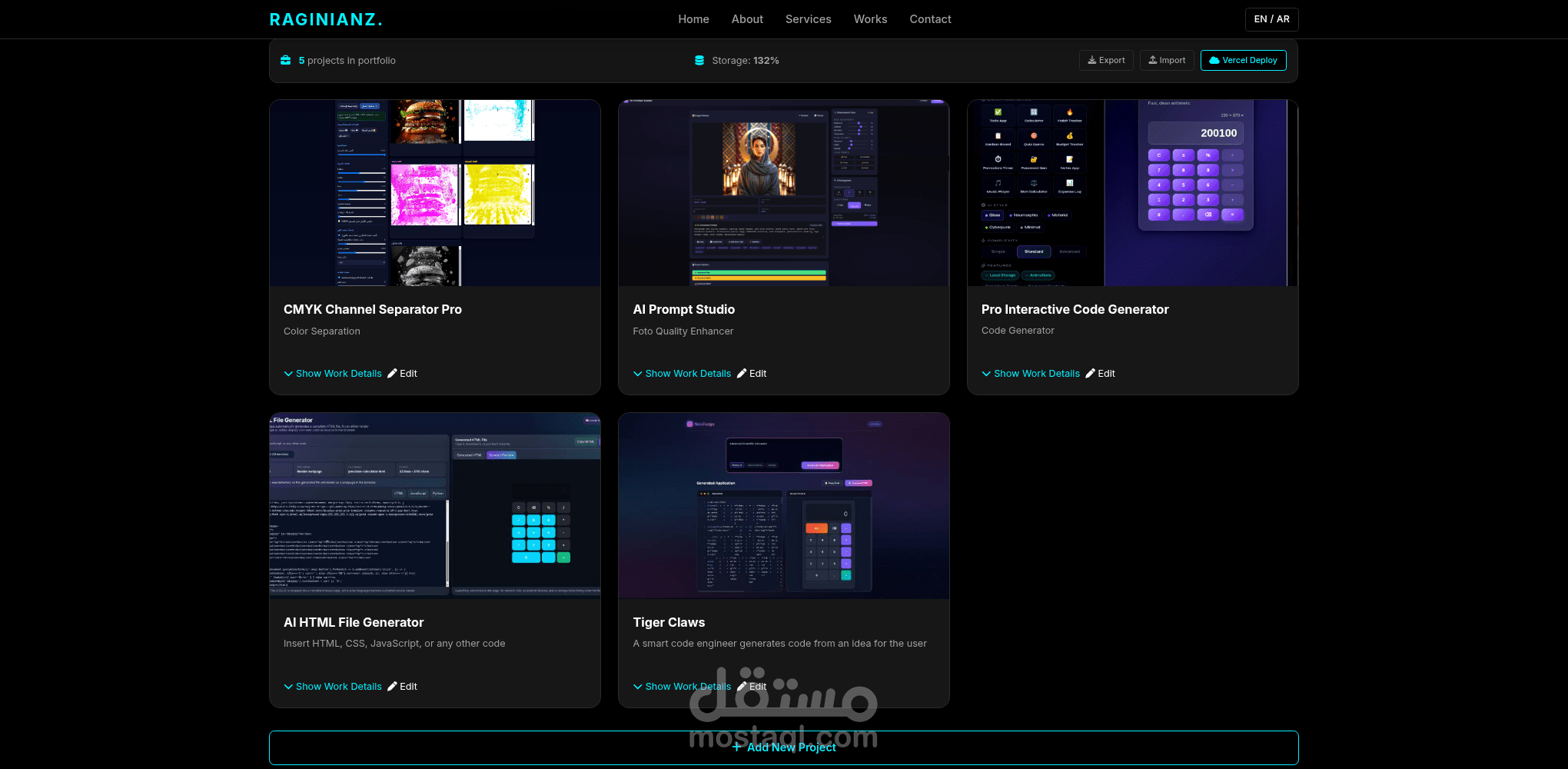The width and height of the screenshot is (1568, 769).
Task: Click the Add New Project button
Action: coord(784,747)
